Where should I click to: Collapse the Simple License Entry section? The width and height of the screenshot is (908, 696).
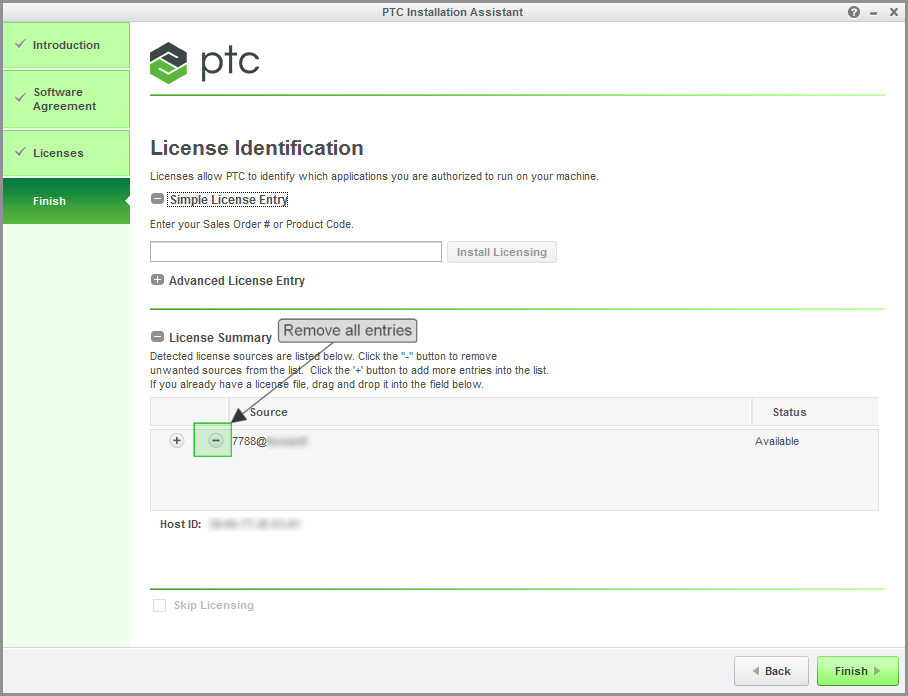point(157,199)
